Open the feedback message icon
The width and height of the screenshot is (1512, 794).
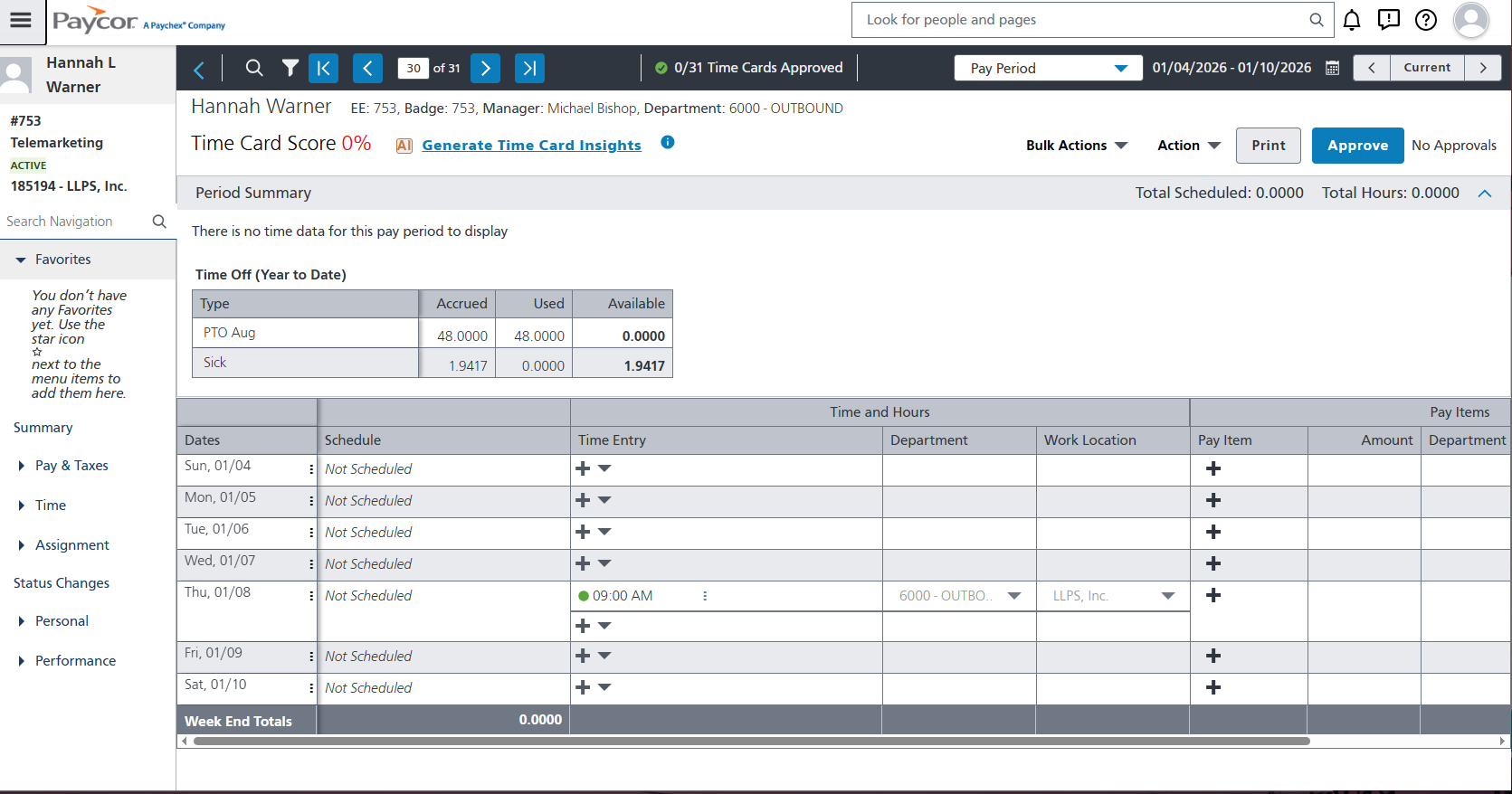pos(1388,20)
